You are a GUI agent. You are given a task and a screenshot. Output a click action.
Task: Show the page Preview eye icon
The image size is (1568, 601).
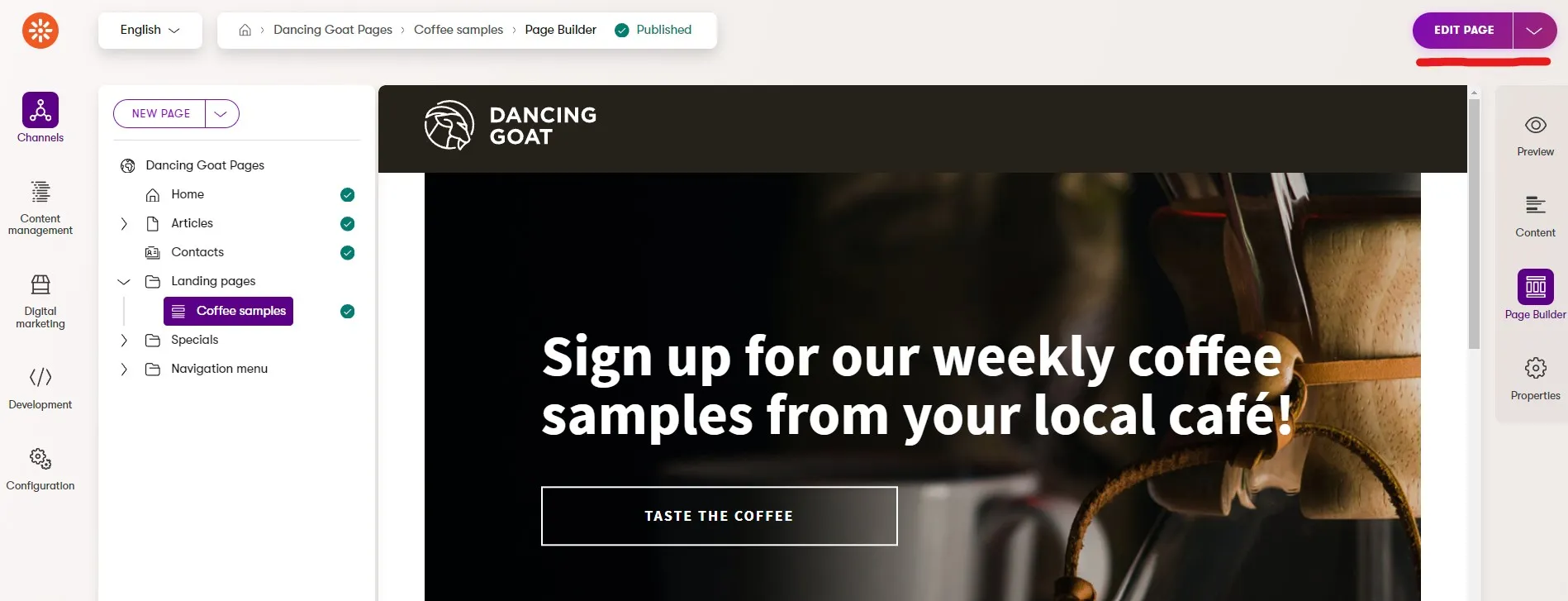click(1536, 126)
